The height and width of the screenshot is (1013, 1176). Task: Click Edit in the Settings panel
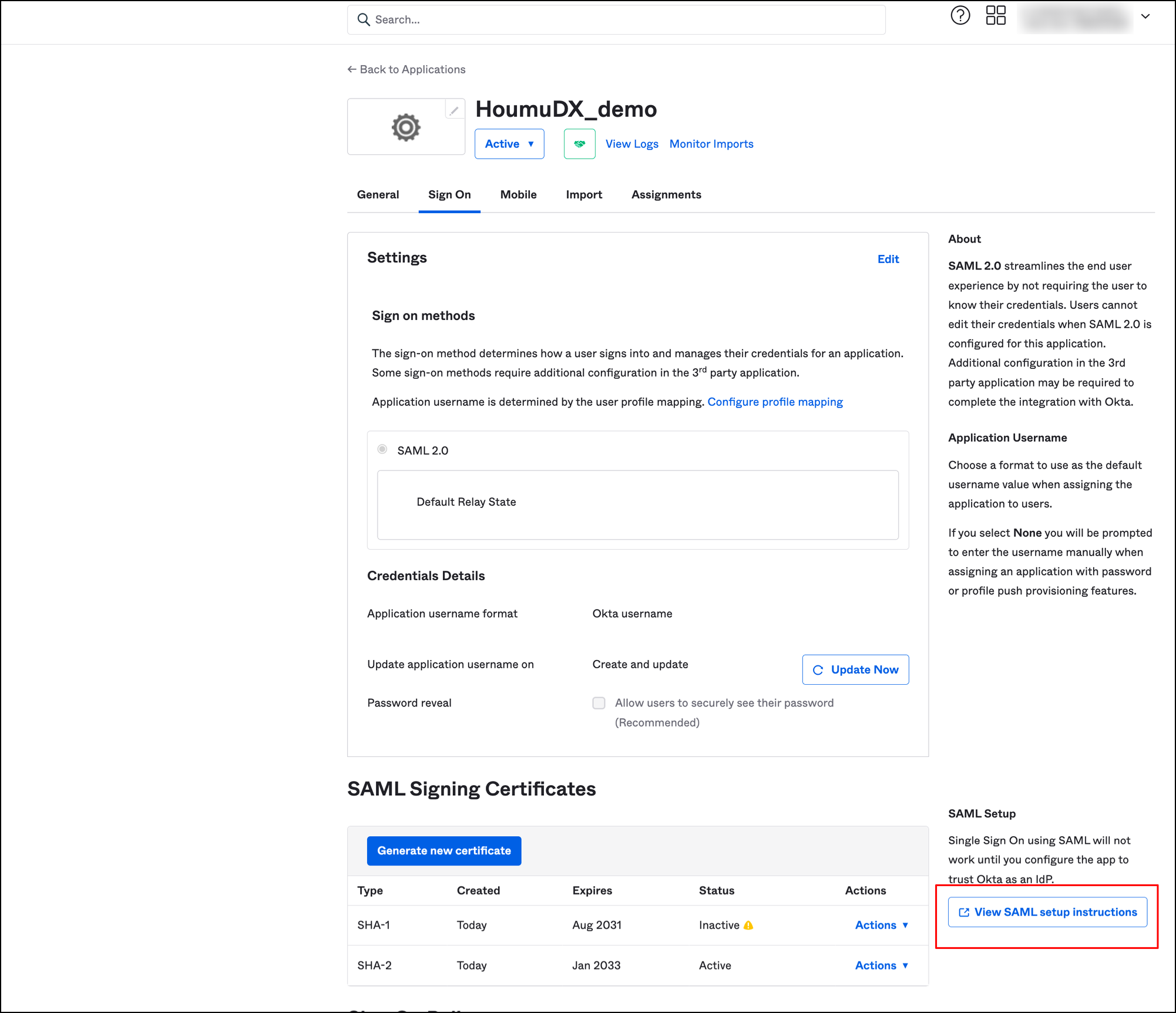(x=888, y=259)
